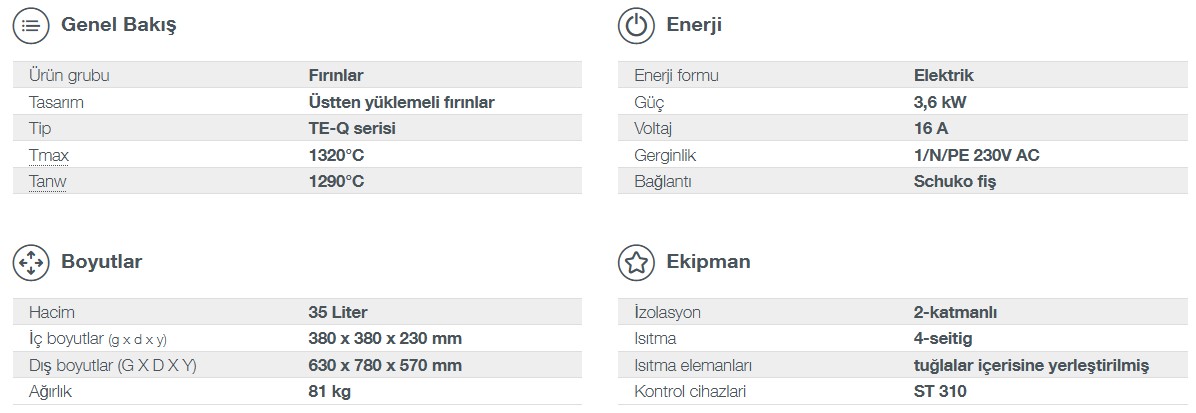This screenshot has height=413, width=1196.
Task: Click the list icon beside Genel Bakış
Action: coord(31,25)
